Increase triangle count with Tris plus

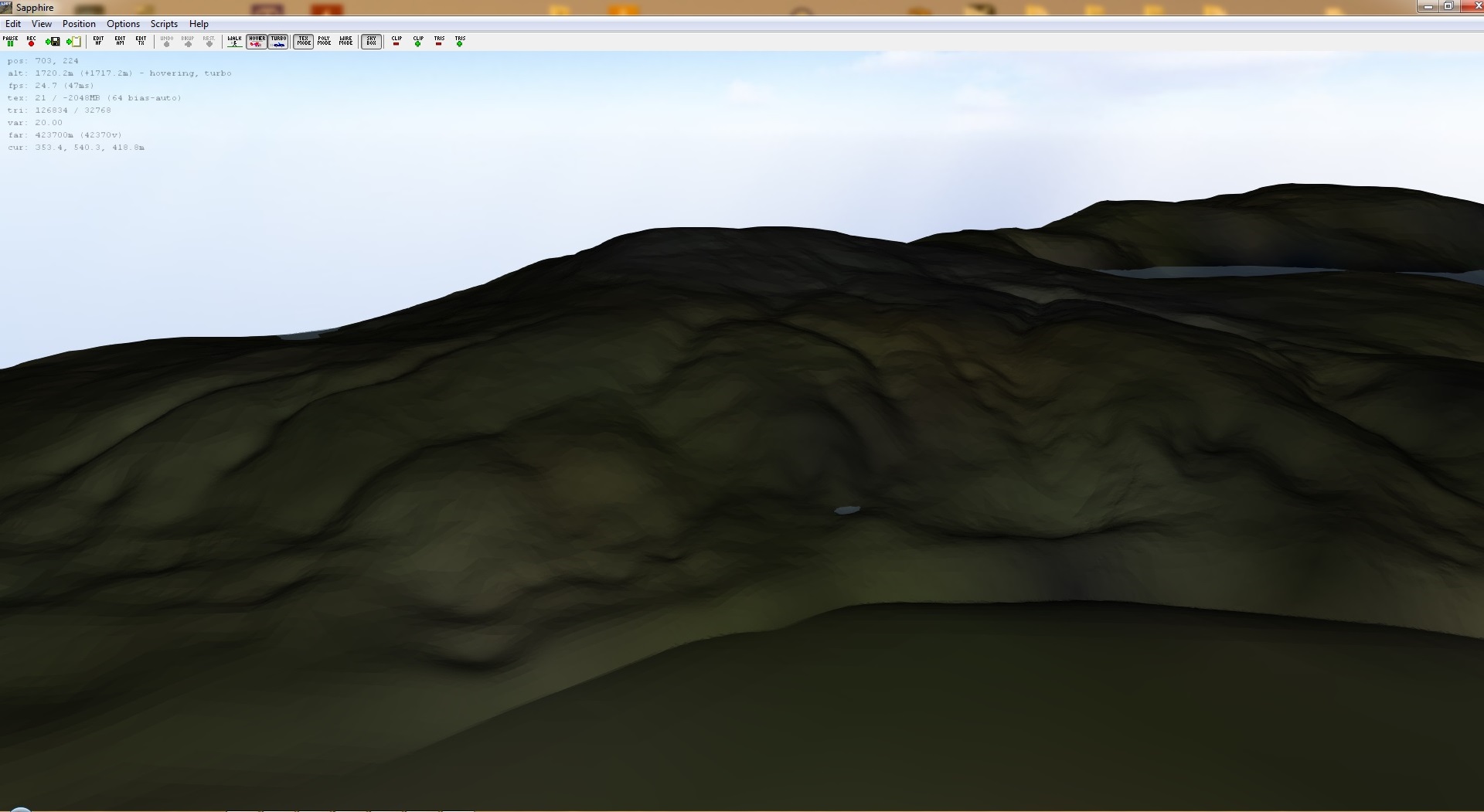click(x=460, y=41)
